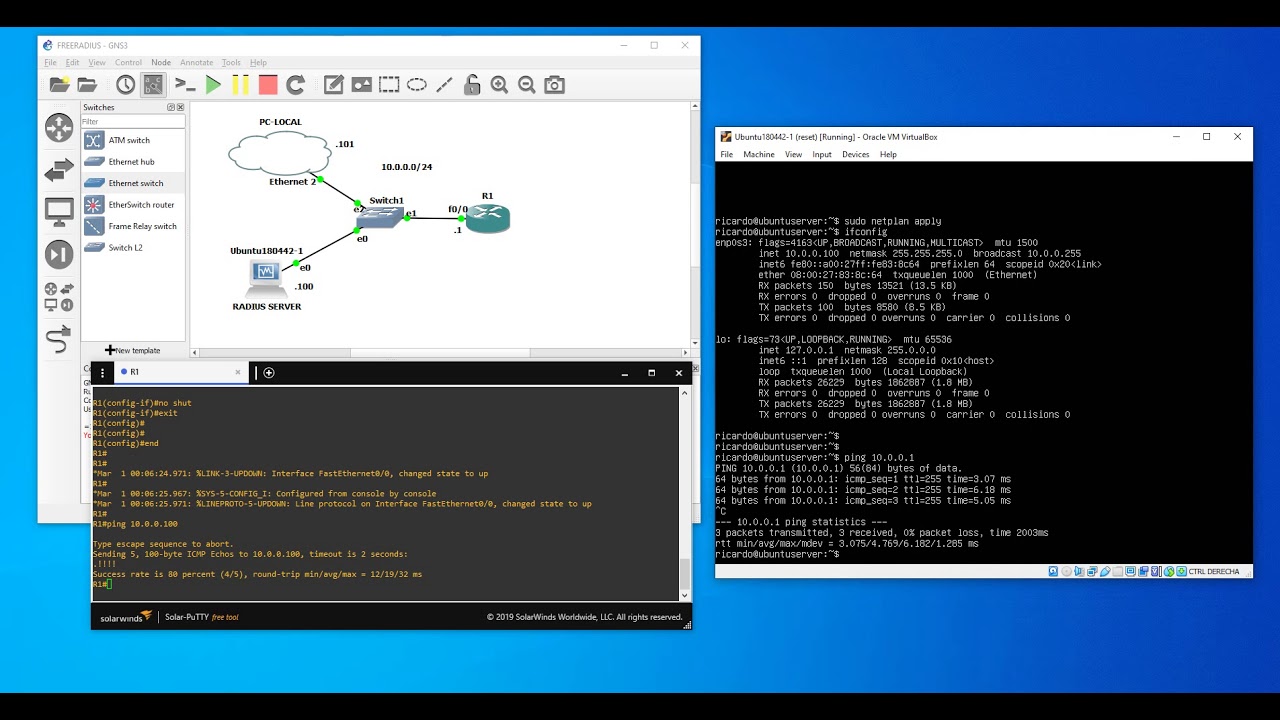The image size is (1280, 720).
Task: Open Help menu in GNS3 window
Action: coord(258,62)
